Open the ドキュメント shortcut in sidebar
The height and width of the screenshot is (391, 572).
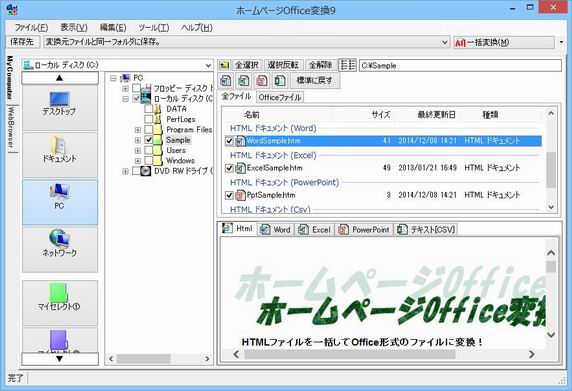[60, 155]
